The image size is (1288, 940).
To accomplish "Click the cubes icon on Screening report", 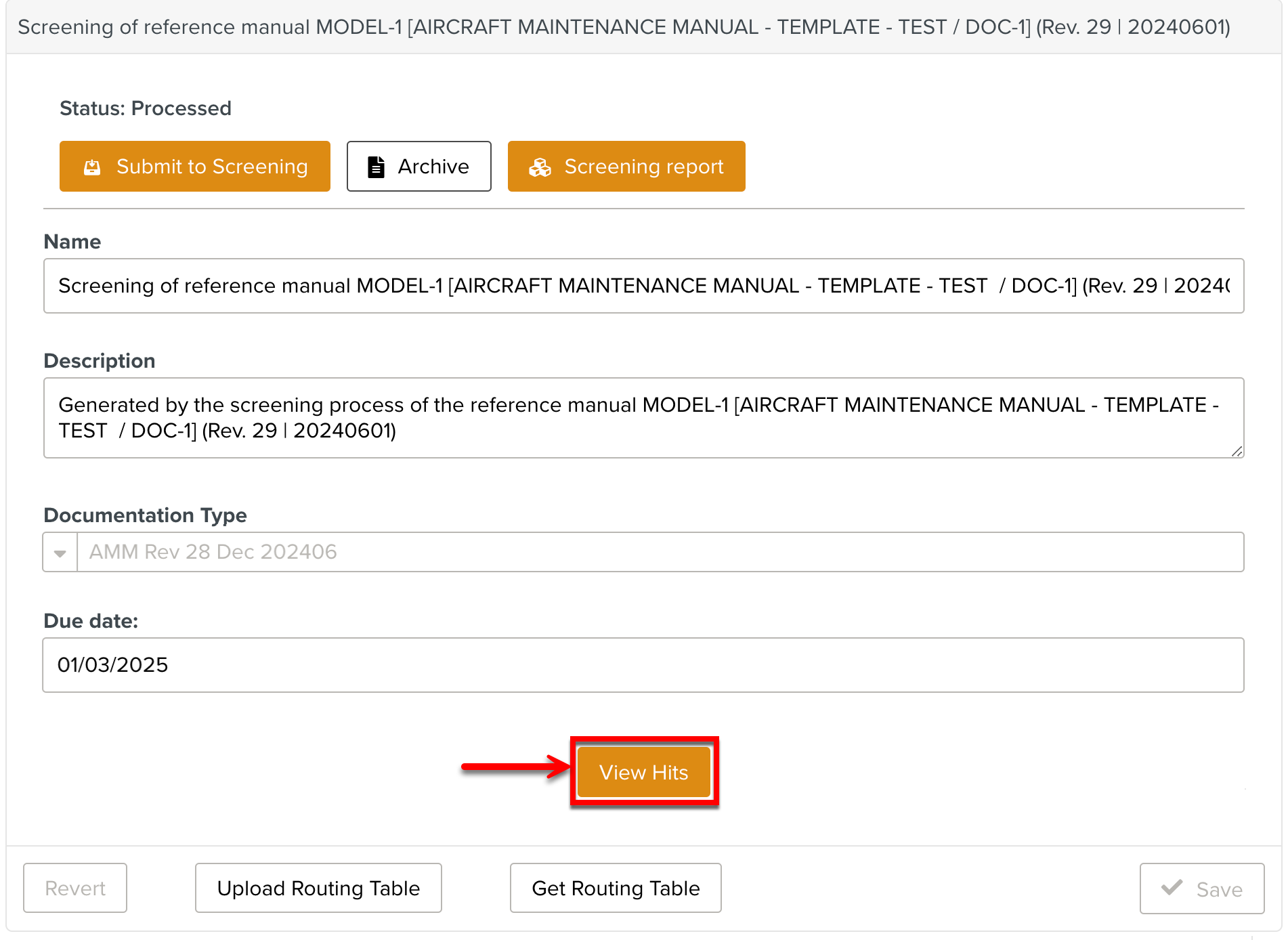I will point(540,167).
